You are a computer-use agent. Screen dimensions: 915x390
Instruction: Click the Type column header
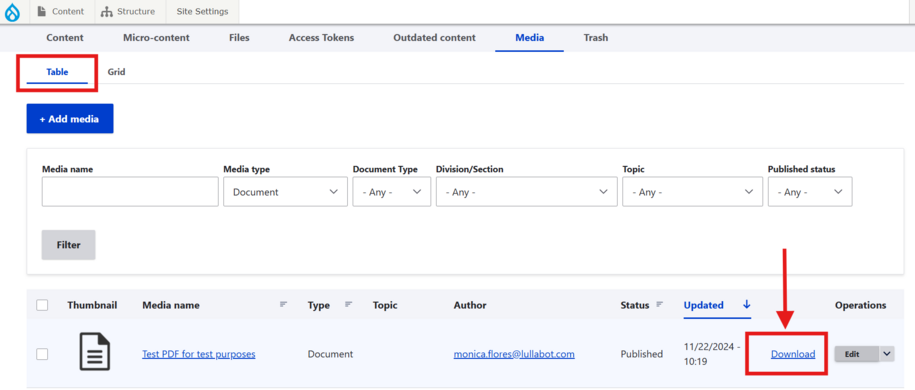tap(319, 305)
